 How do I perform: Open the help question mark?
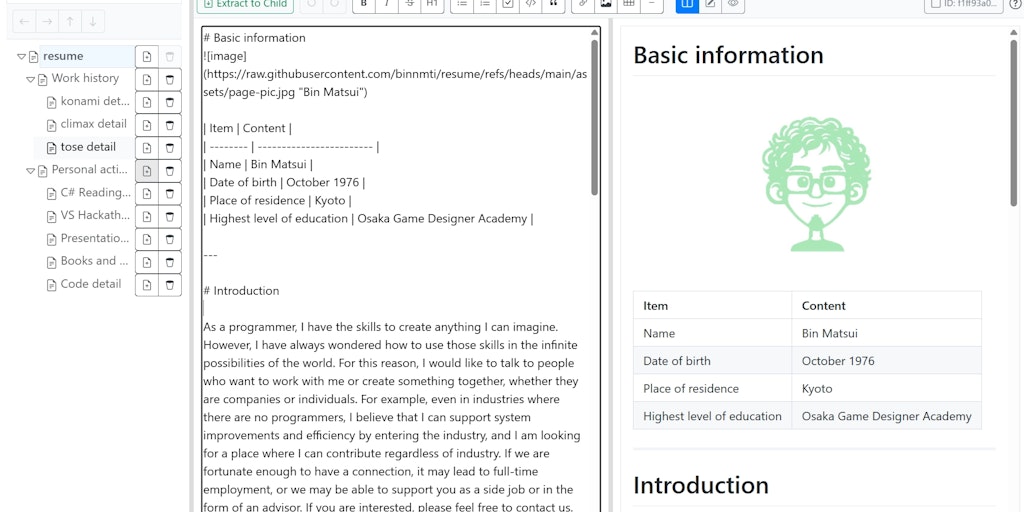coord(1018,3)
